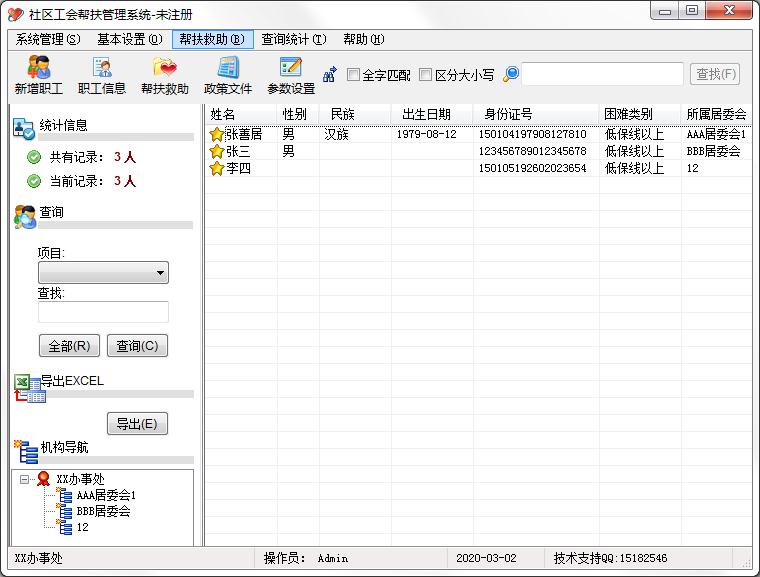This screenshot has height=577, width=760.
Task: Click the toolbar search text field
Action: point(602,74)
